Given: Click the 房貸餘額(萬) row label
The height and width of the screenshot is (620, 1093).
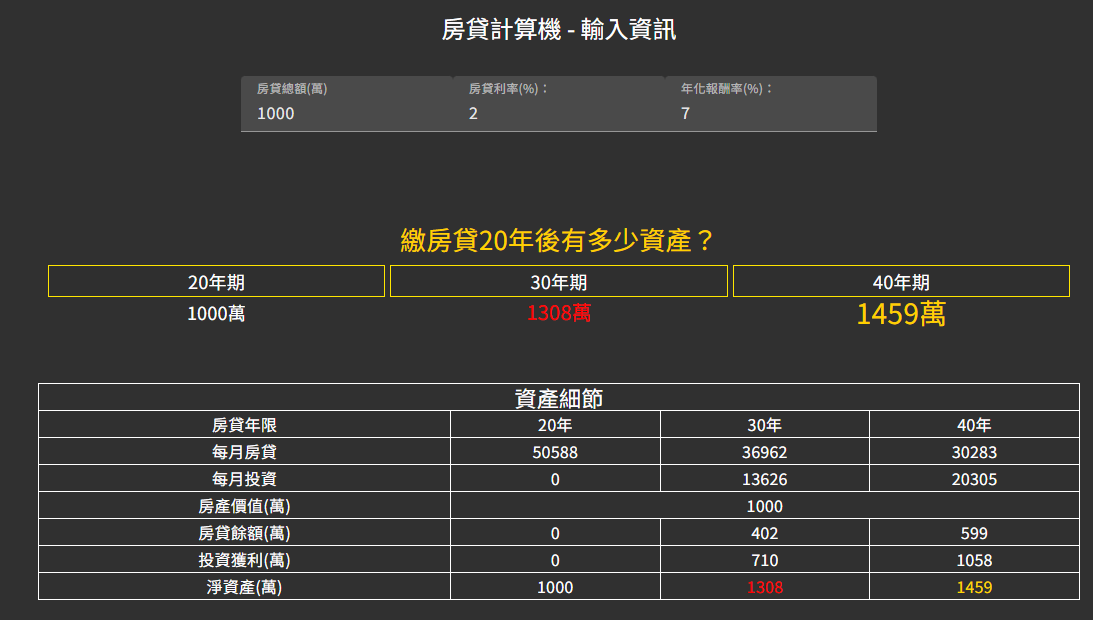Looking at the screenshot, I should 244,533.
